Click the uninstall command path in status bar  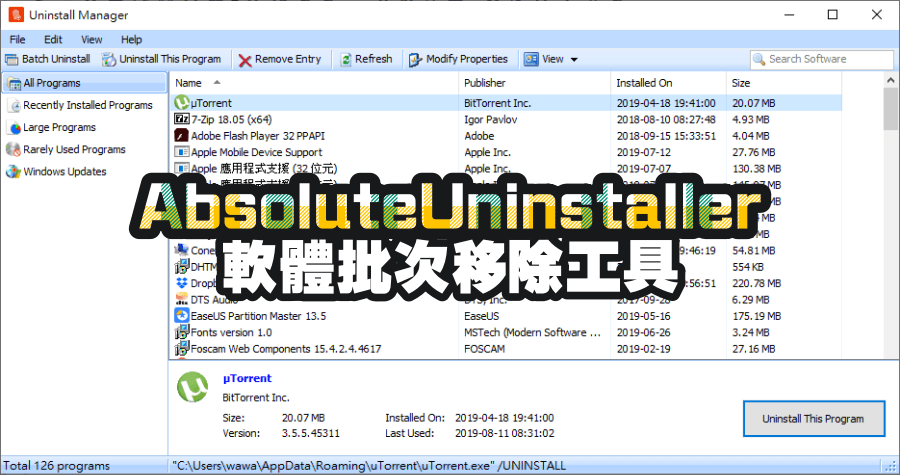(368, 466)
